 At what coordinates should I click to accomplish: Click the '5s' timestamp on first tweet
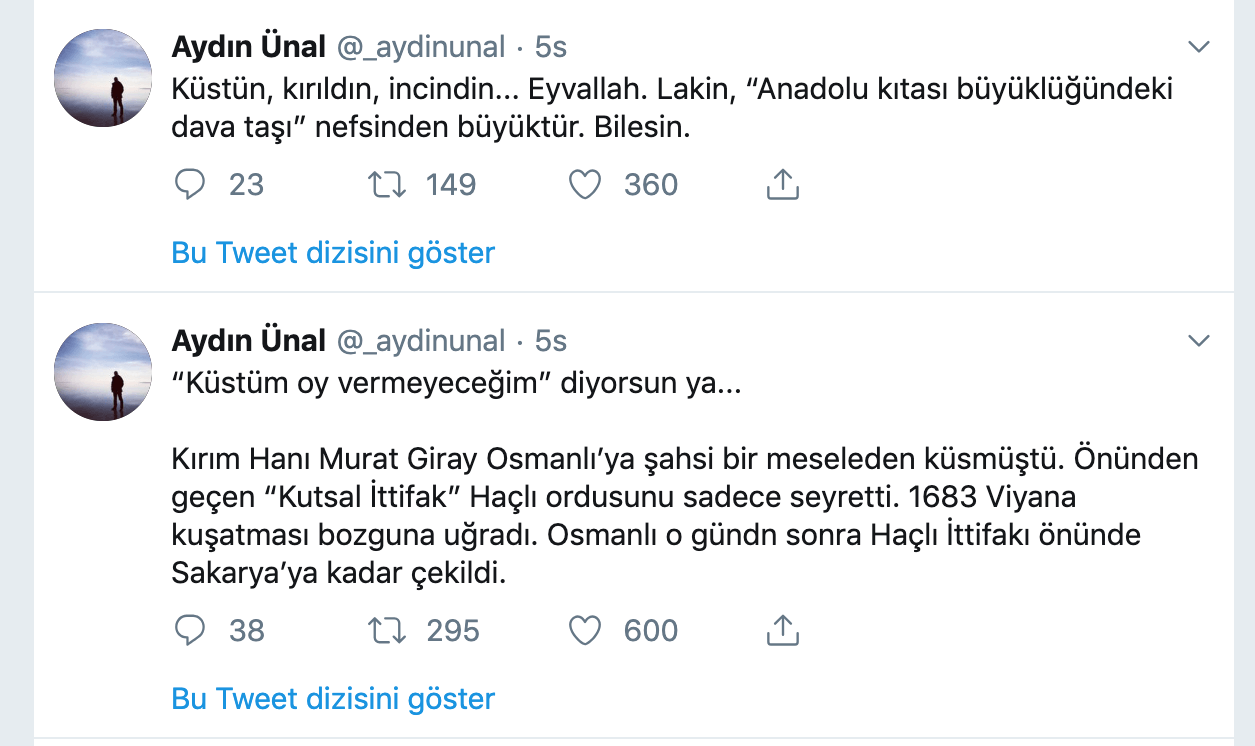[x=551, y=47]
